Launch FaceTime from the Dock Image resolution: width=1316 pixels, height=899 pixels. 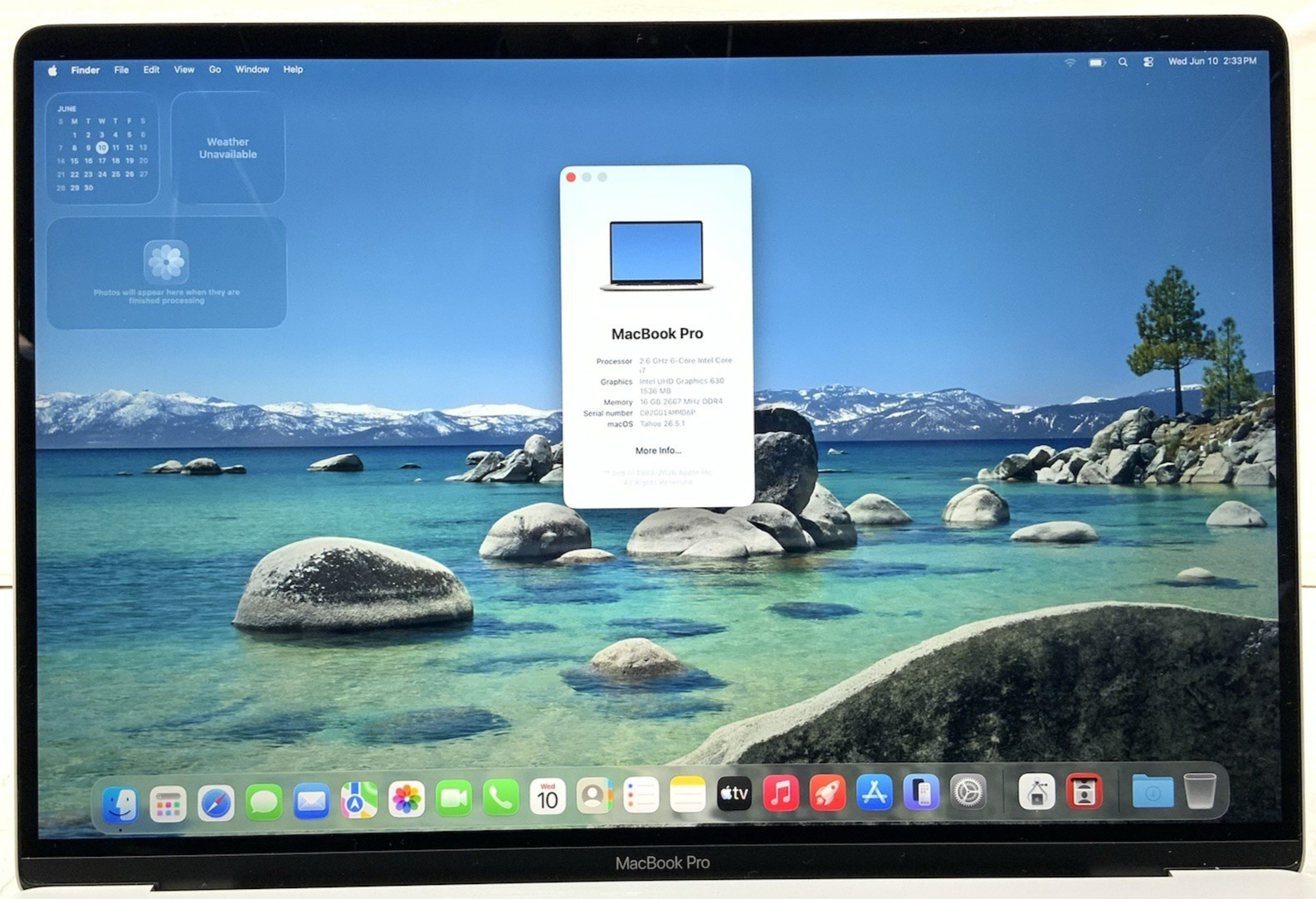point(454,799)
